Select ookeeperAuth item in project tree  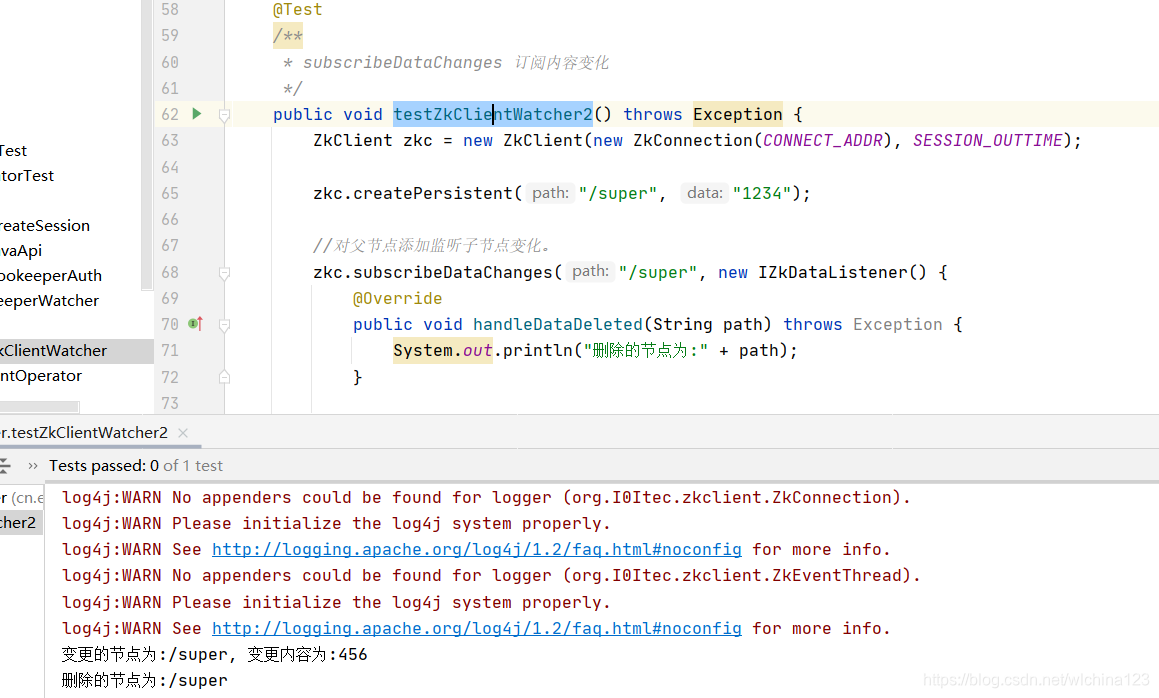pos(51,275)
